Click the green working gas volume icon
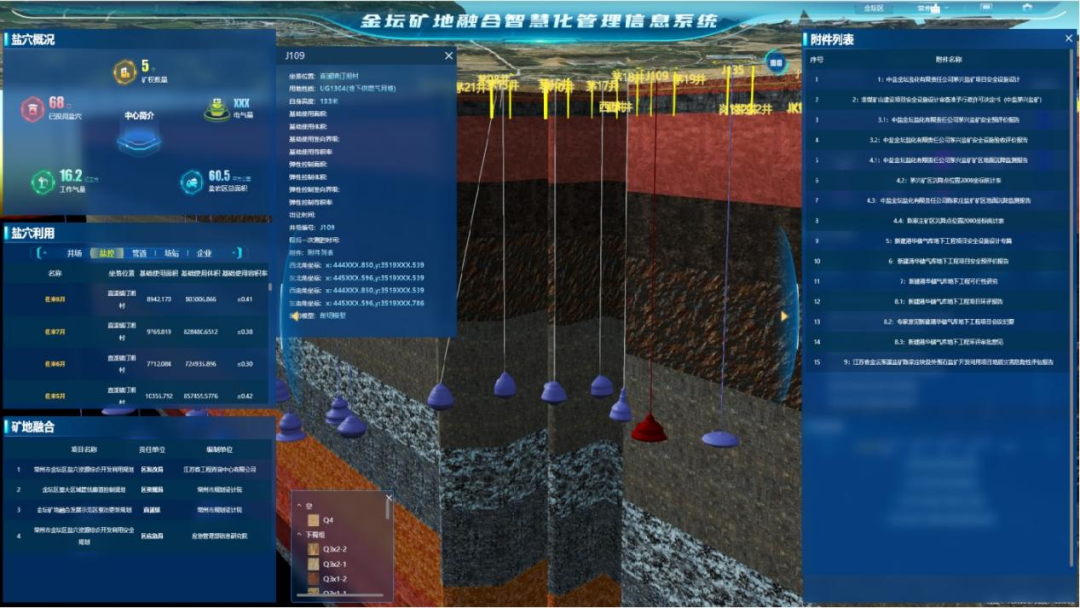Image resolution: width=1080 pixels, height=608 pixels. 41,182
